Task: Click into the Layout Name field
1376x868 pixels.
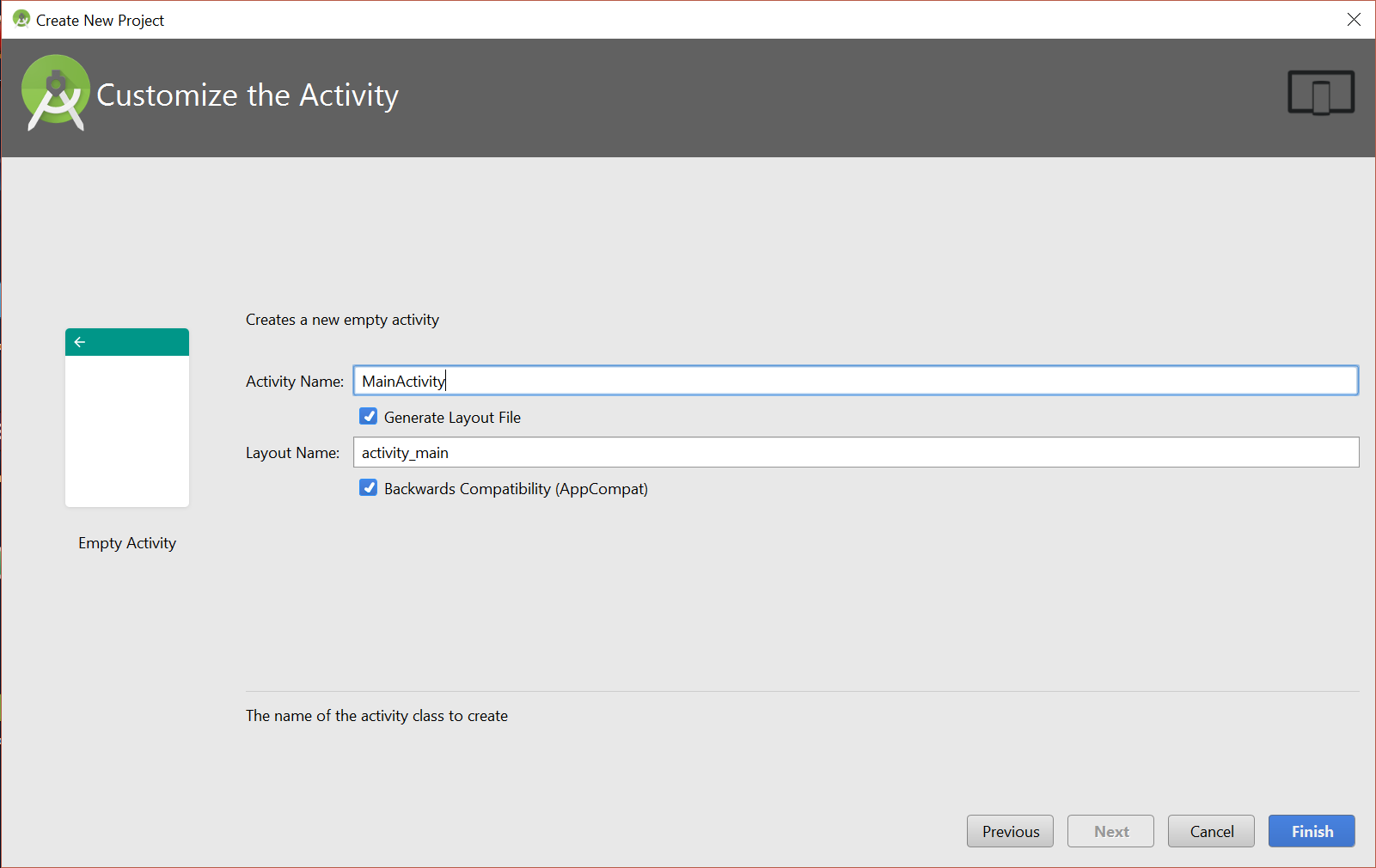Action: click(x=855, y=452)
